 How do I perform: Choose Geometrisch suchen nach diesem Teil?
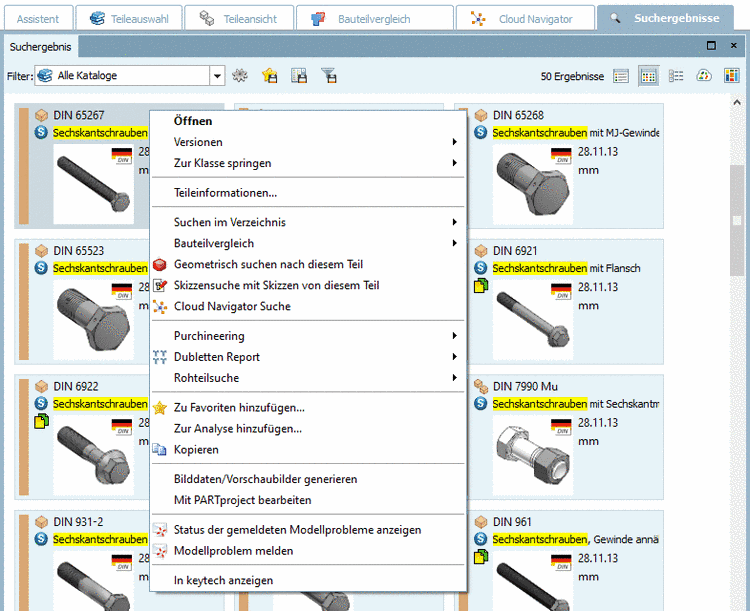[308, 265]
